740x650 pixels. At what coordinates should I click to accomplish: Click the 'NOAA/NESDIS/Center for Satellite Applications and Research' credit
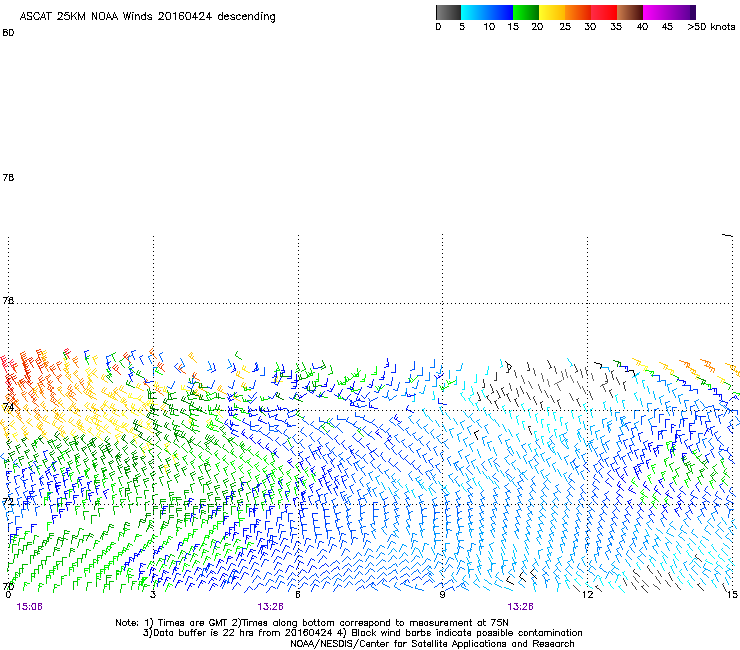(432, 644)
